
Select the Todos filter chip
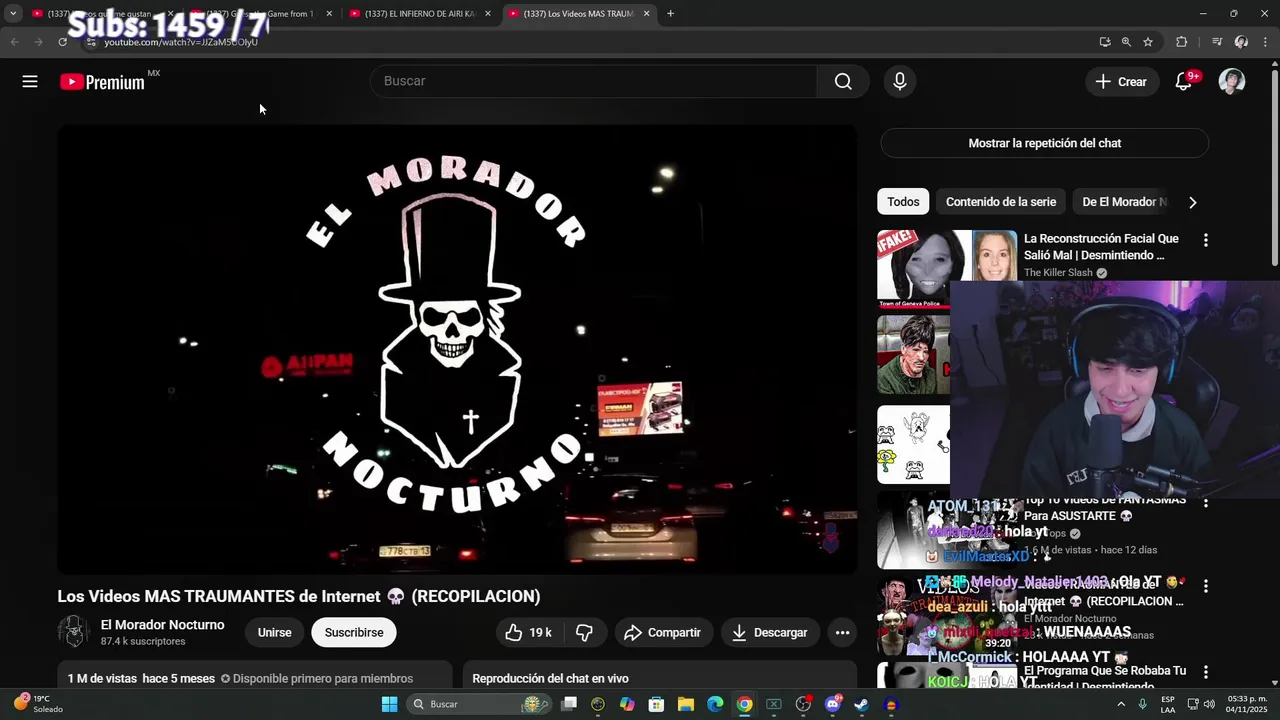903,202
